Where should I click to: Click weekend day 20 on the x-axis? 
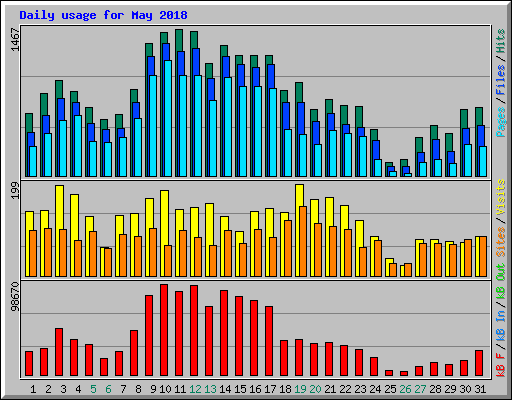point(315,389)
